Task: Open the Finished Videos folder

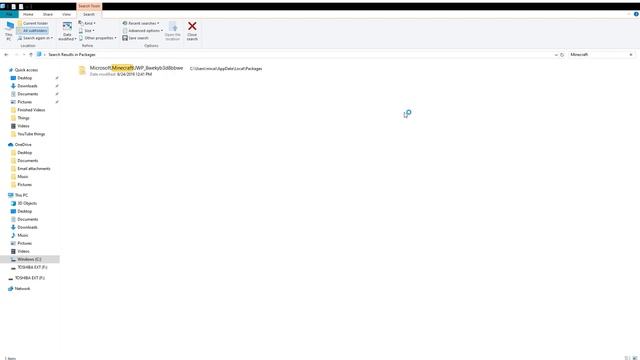Action: [x=31, y=110]
